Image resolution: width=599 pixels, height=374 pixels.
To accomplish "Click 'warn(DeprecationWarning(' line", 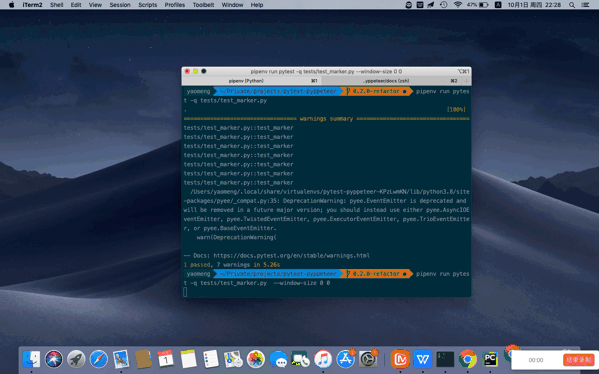I will pyautogui.click(x=236, y=237).
